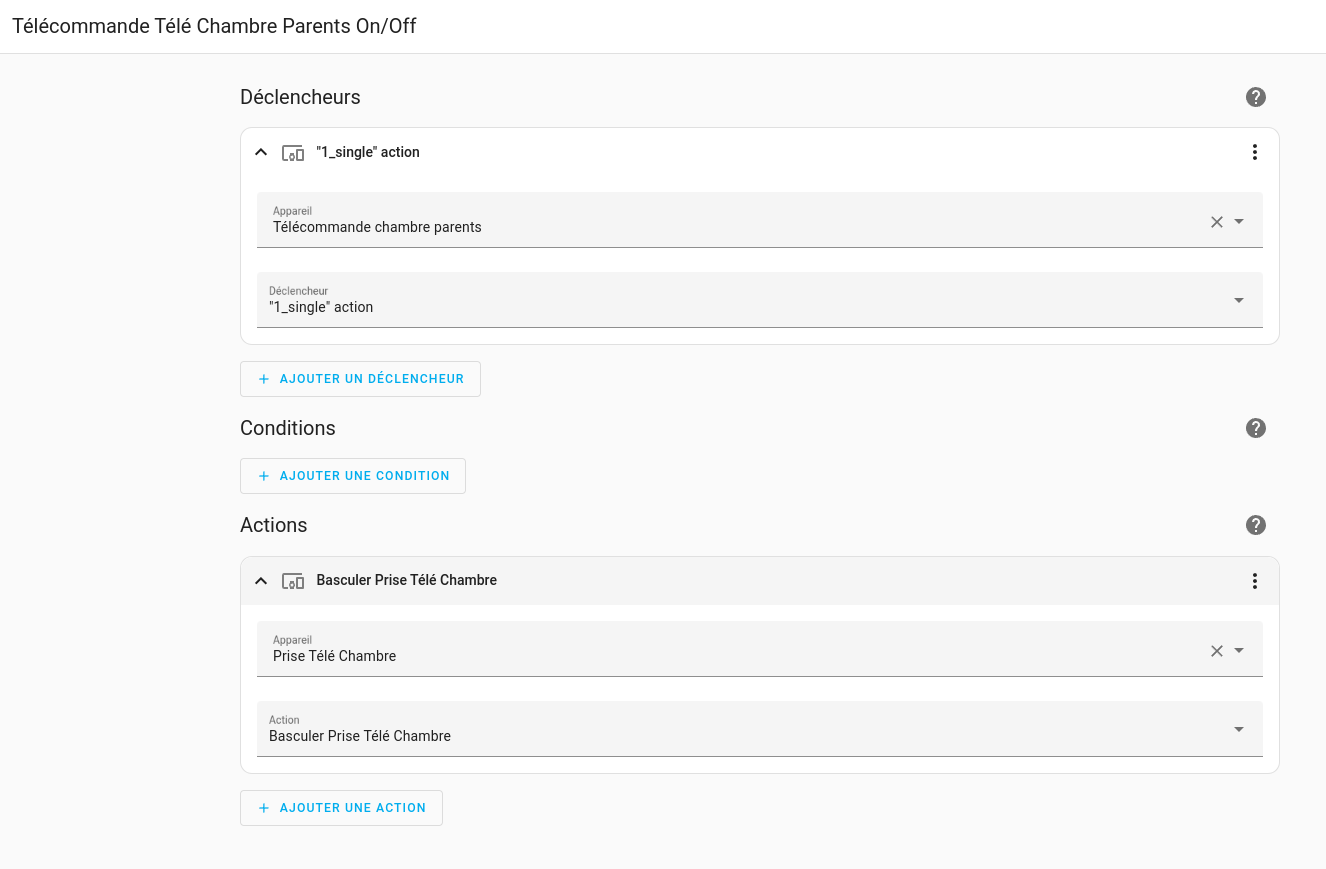Open help for Actions section
Screen dimensions: 1326x869
(x=1256, y=525)
